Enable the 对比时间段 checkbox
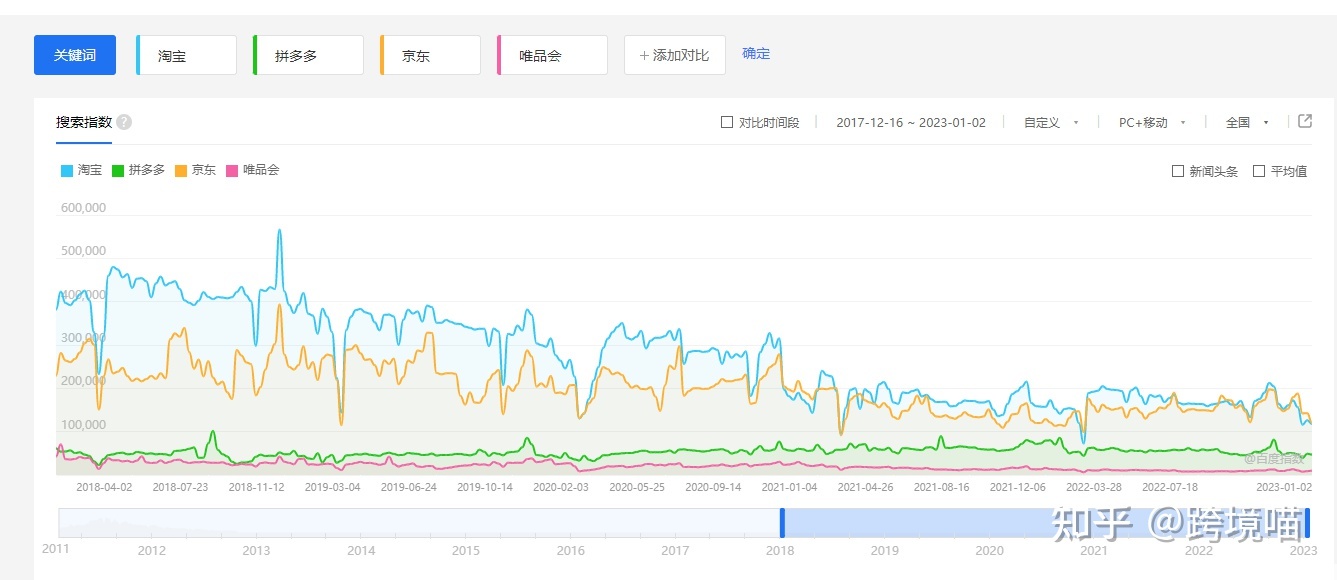1337x580 pixels. click(727, 122)
